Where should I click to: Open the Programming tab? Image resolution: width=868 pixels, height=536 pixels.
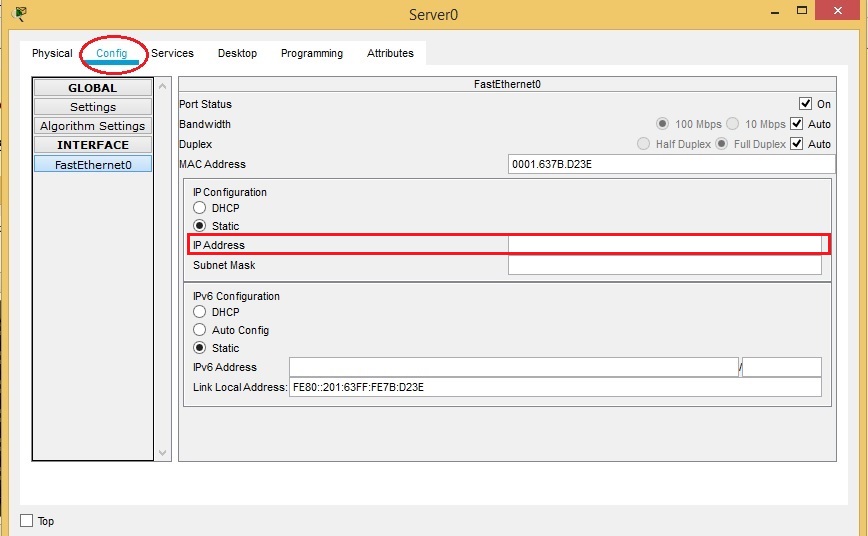point(311,53)
